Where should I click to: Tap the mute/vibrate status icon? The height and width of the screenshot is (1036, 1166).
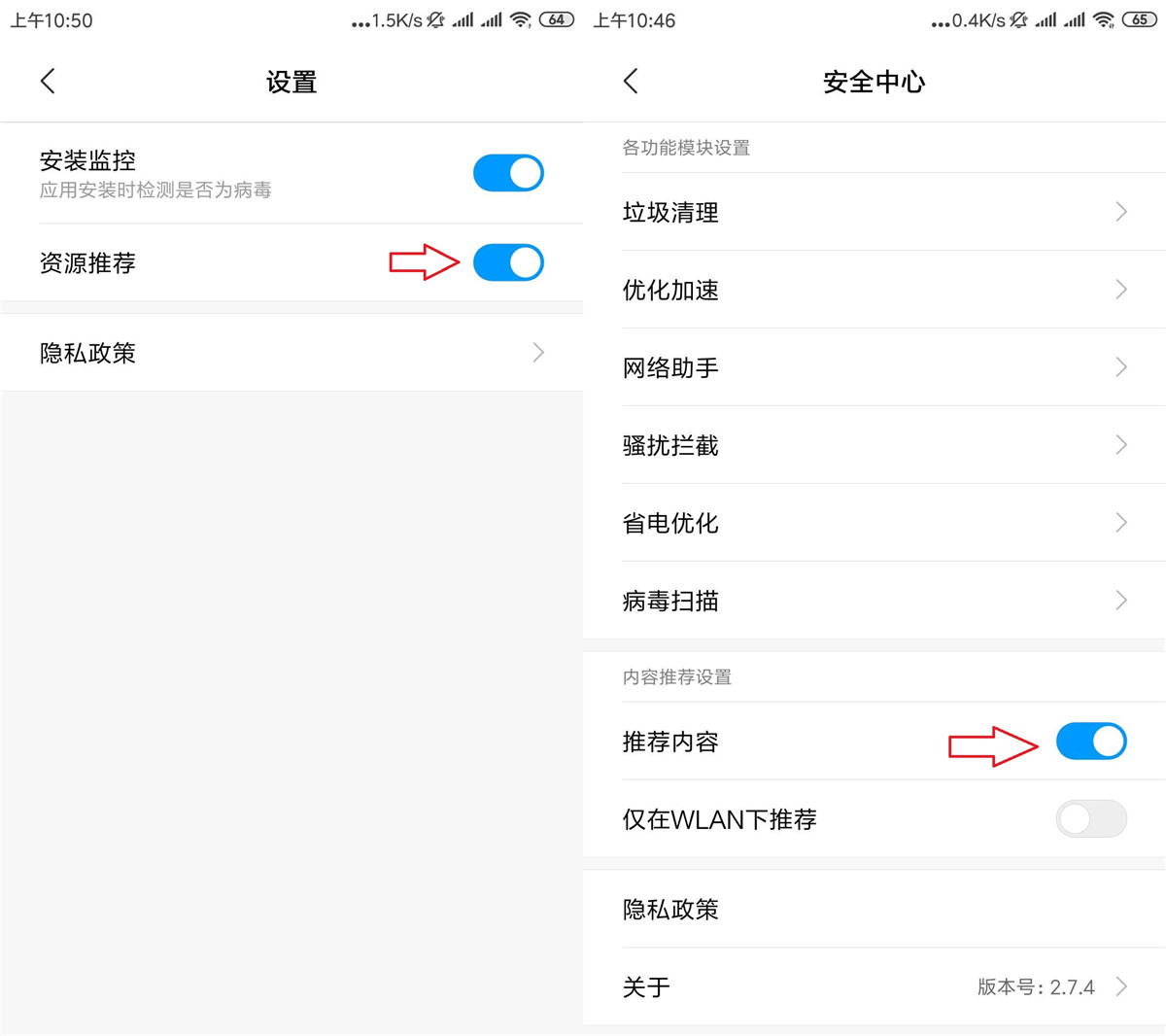coord(436,19)
